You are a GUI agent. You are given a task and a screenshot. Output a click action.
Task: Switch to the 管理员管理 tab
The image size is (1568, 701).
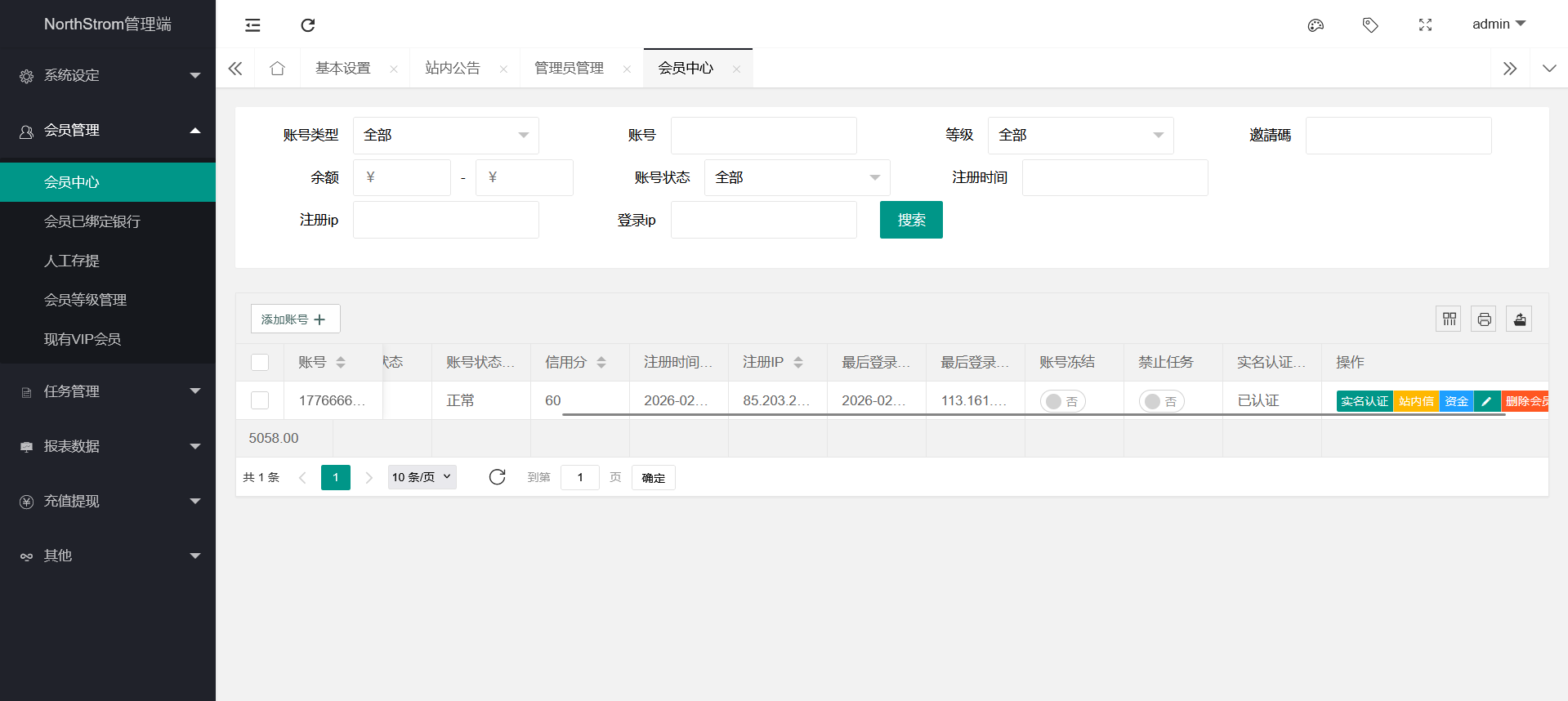coord(569,69)
